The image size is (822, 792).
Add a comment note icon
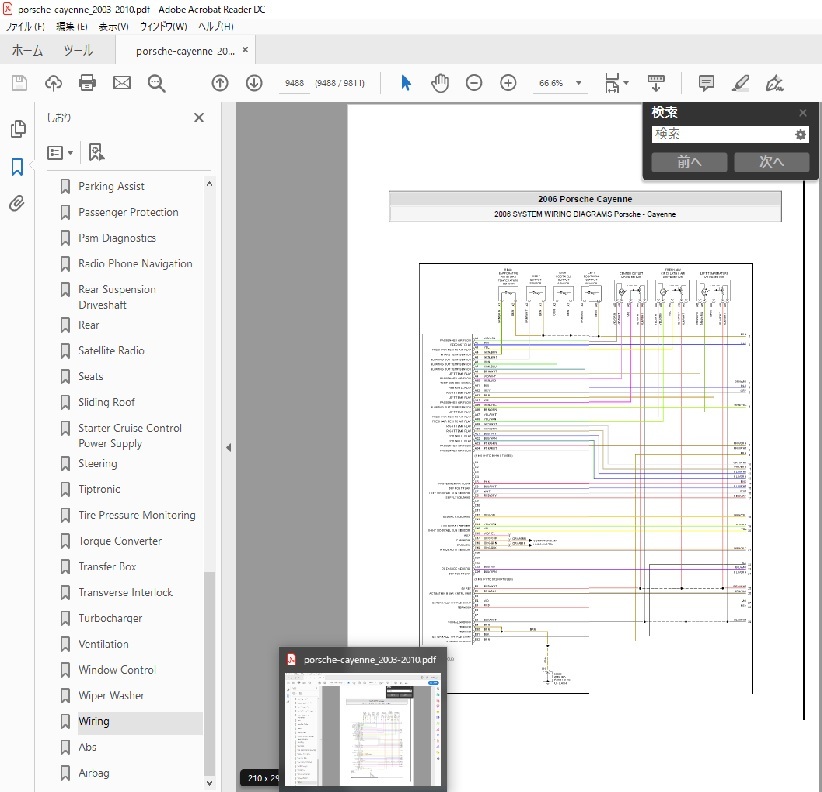click(x=706, y=83)
